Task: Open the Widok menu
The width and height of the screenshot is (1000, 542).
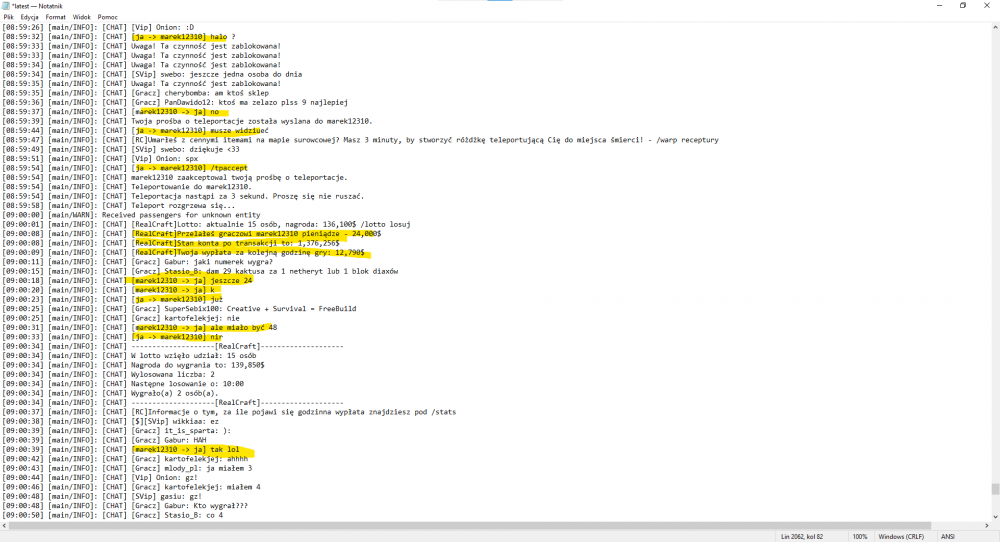Action: click(81, 17)
